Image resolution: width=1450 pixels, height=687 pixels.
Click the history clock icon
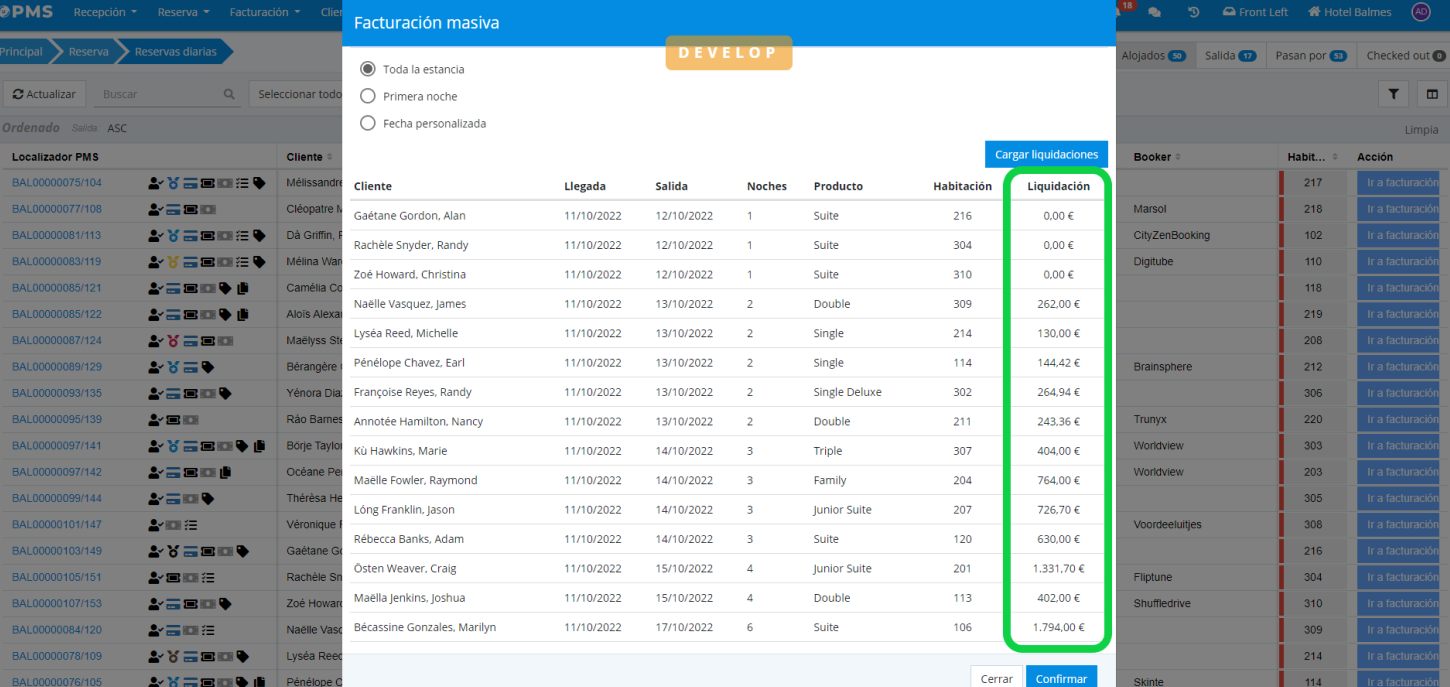pyautogui.click(x=1193, y=13)
